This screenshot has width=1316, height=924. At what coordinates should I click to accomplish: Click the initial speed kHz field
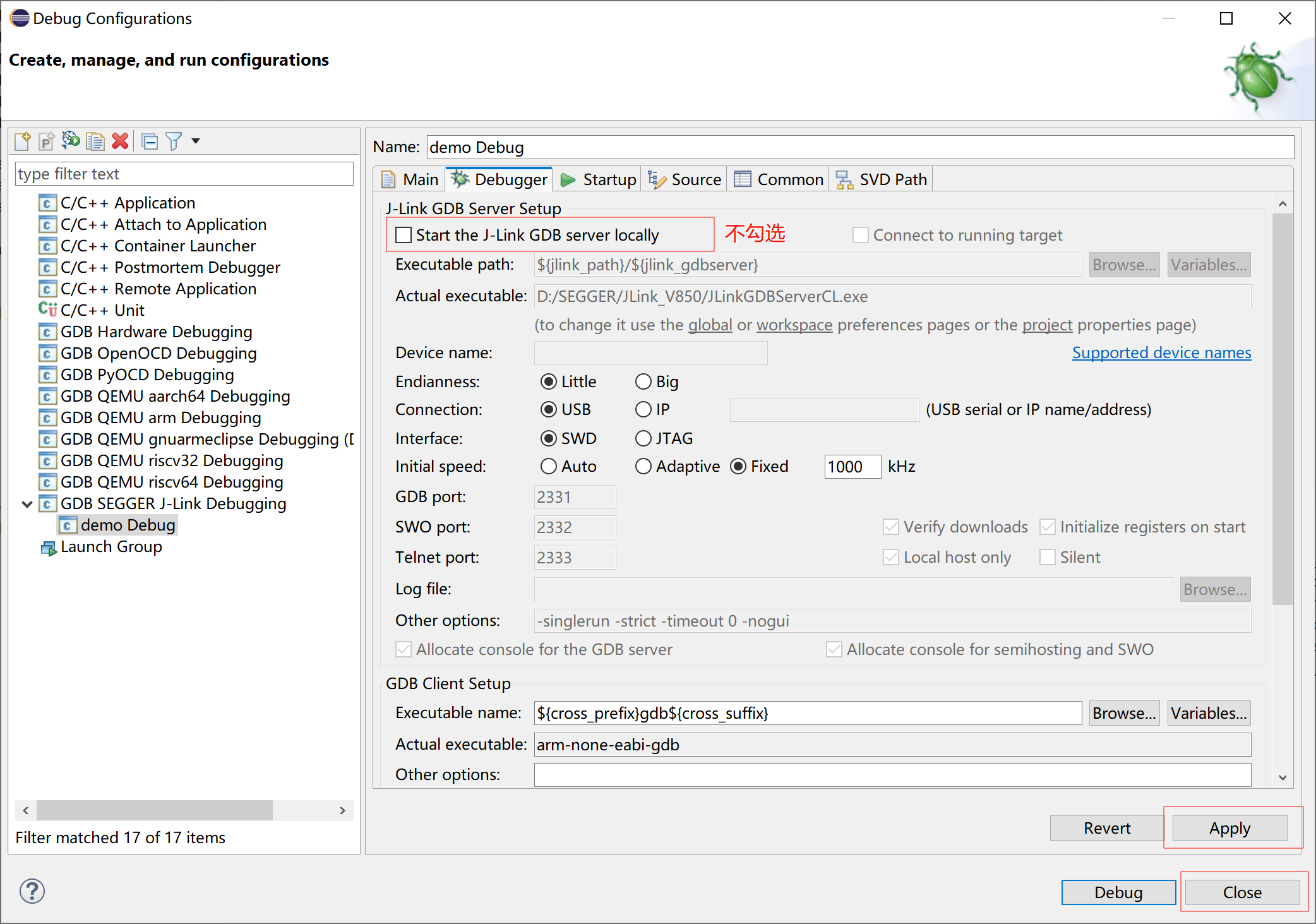pos(851,467)
